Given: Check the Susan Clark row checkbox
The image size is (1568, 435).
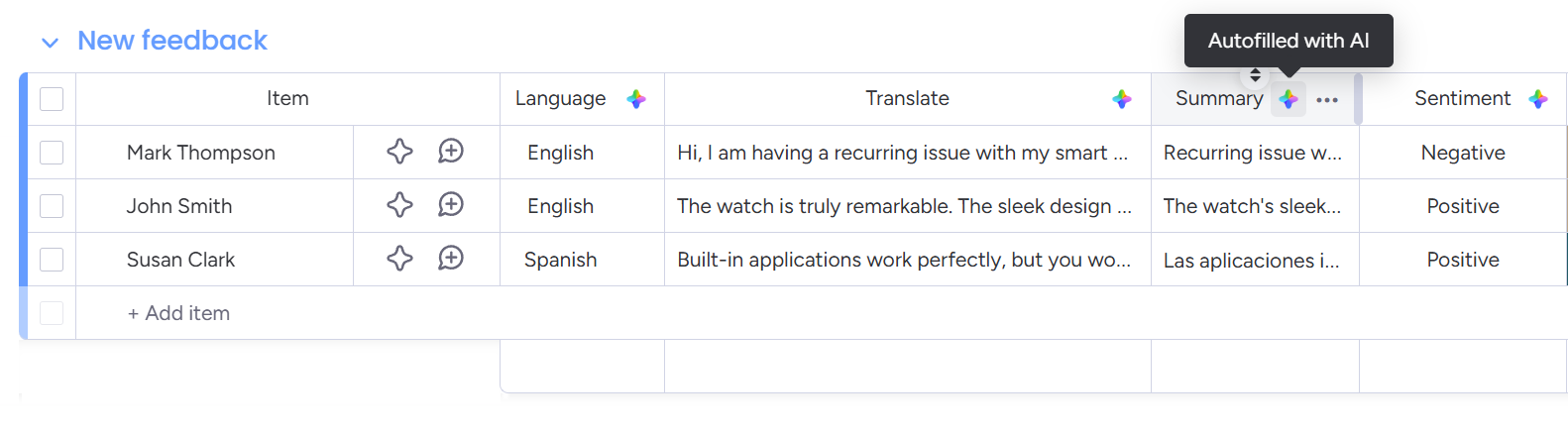Looking at the screenshot, I should tap(52, 260).
